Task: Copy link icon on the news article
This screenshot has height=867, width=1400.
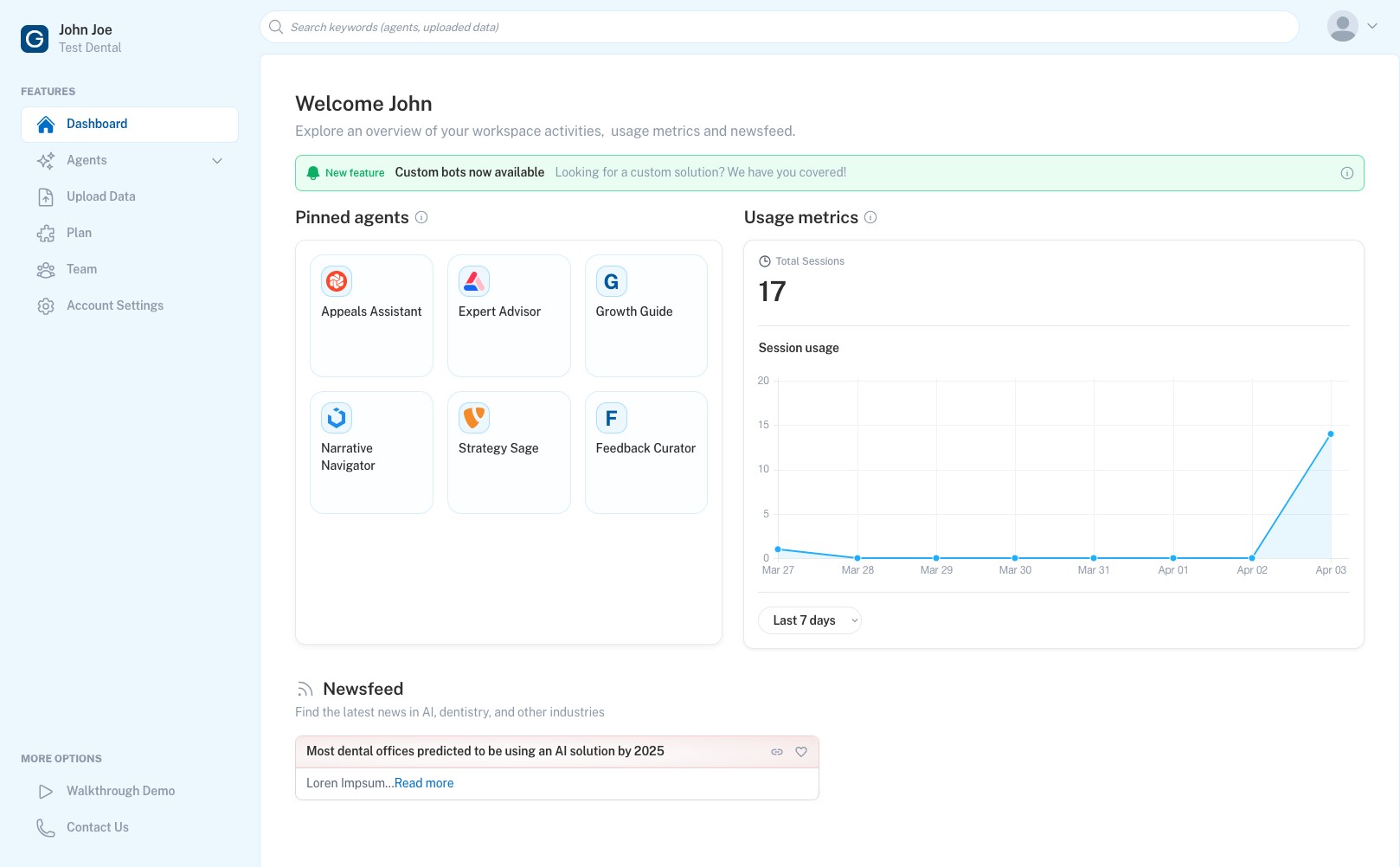Action: coord(776,752)
